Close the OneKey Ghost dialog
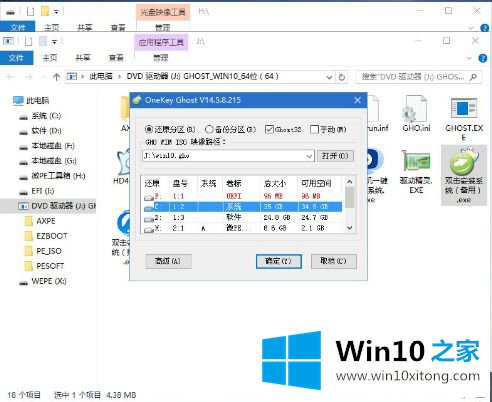This screenshot has width=492, height=402. click(358, 100)
